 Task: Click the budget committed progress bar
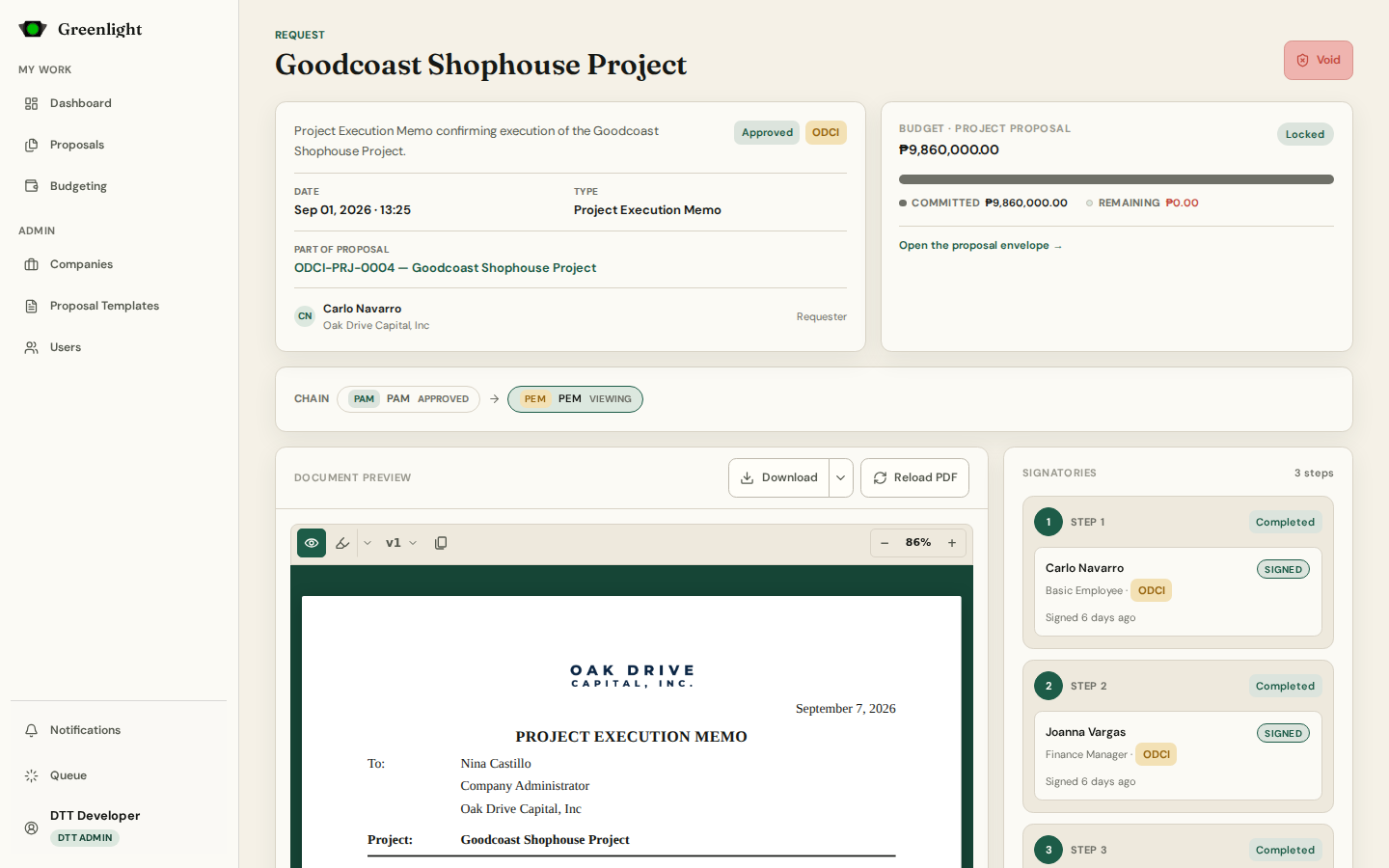(x=1116, y=179)
